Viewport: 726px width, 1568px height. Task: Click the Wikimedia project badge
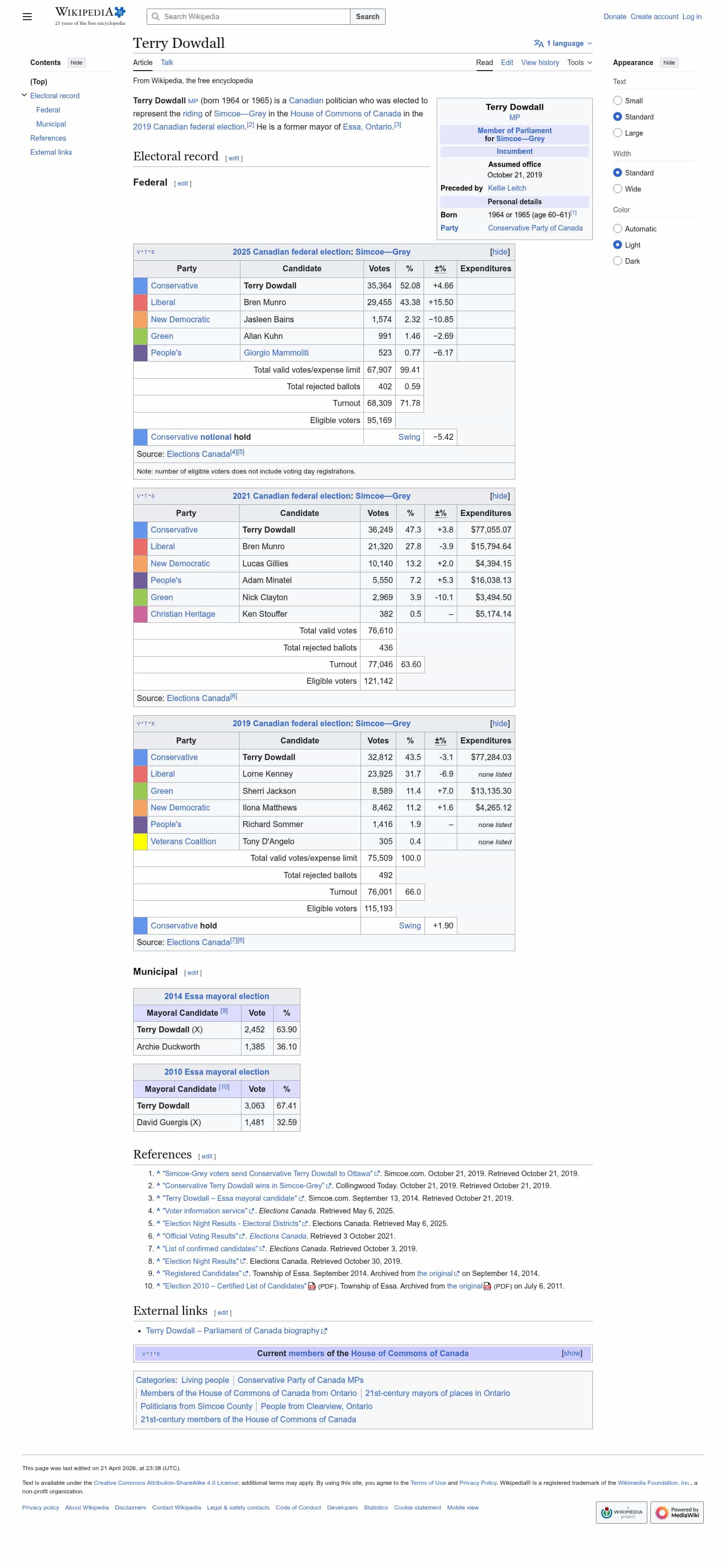point(621,1512)
